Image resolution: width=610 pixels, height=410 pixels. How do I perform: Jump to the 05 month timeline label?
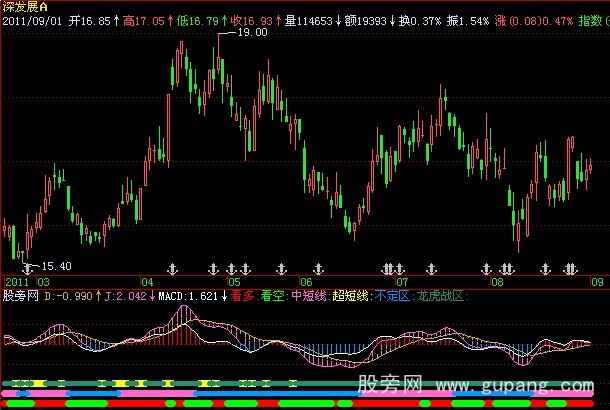(x=234, y=282)
